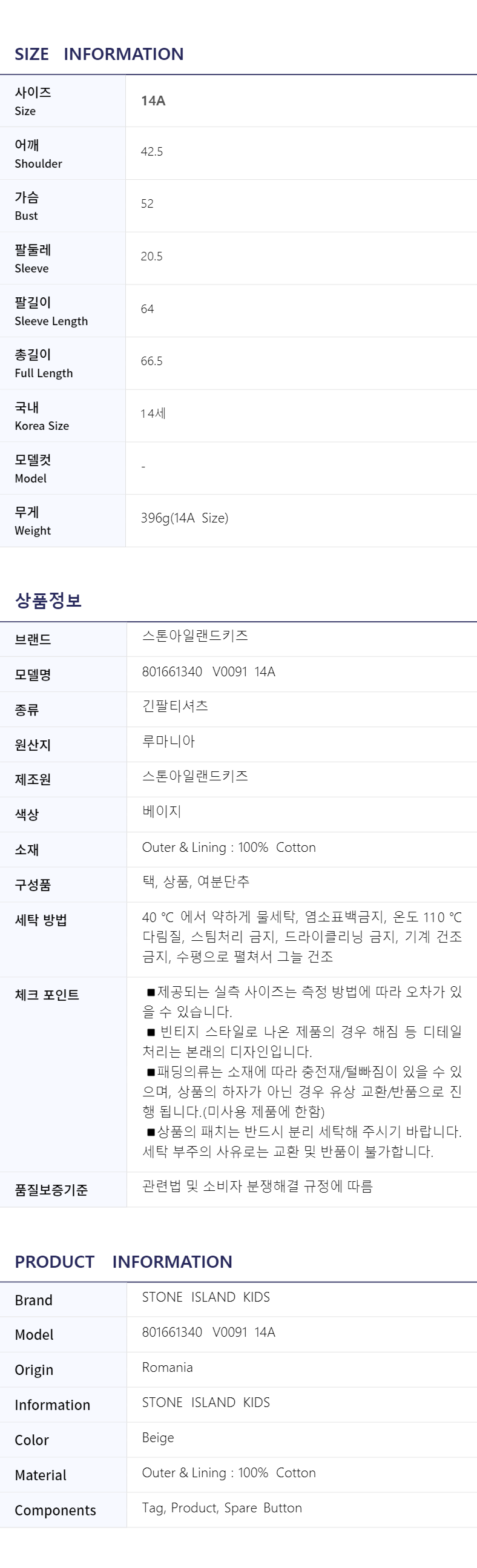Click the Origin value Romania

pos(167,1367)
